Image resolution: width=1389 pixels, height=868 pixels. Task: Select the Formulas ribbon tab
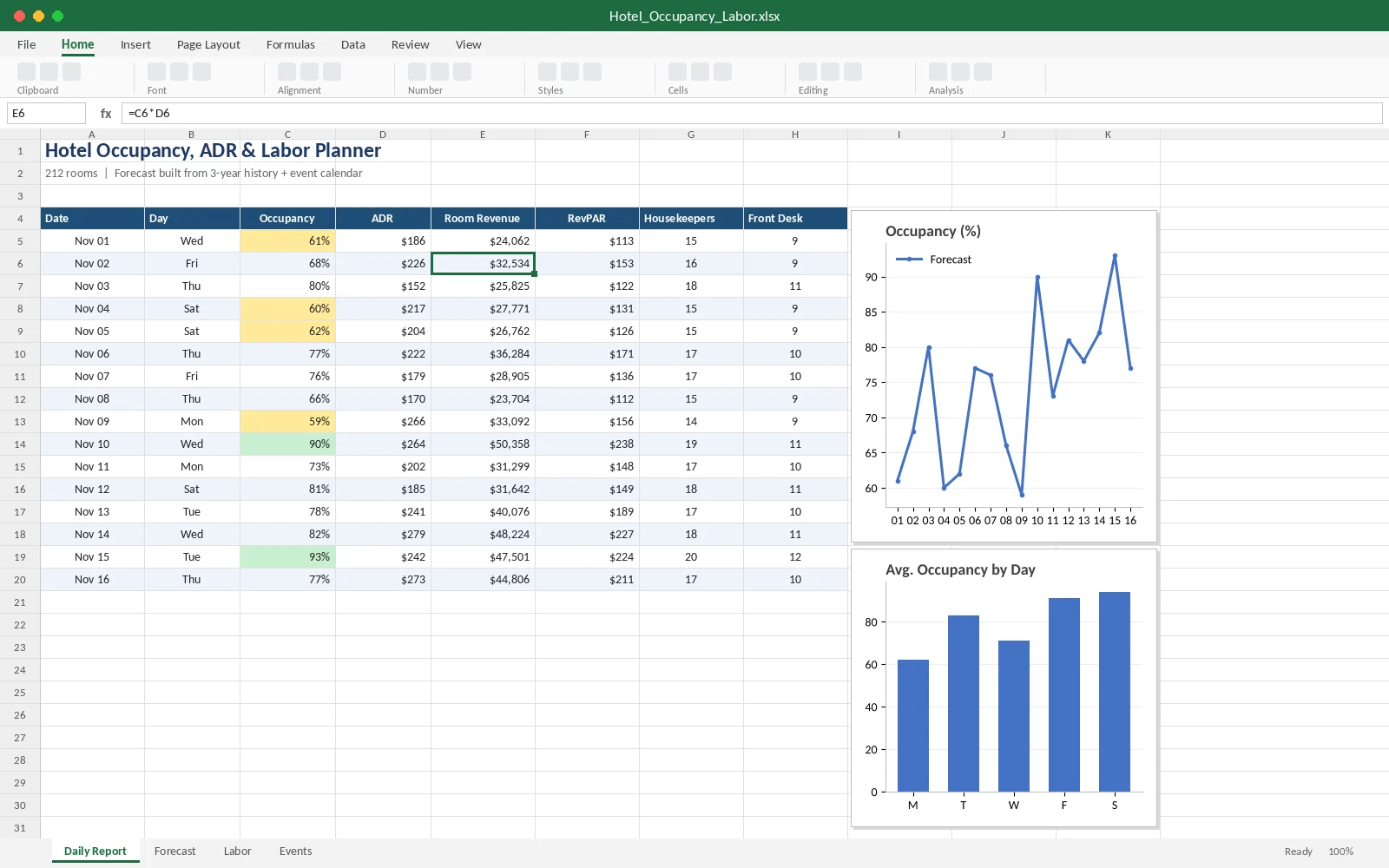point(291,44)
